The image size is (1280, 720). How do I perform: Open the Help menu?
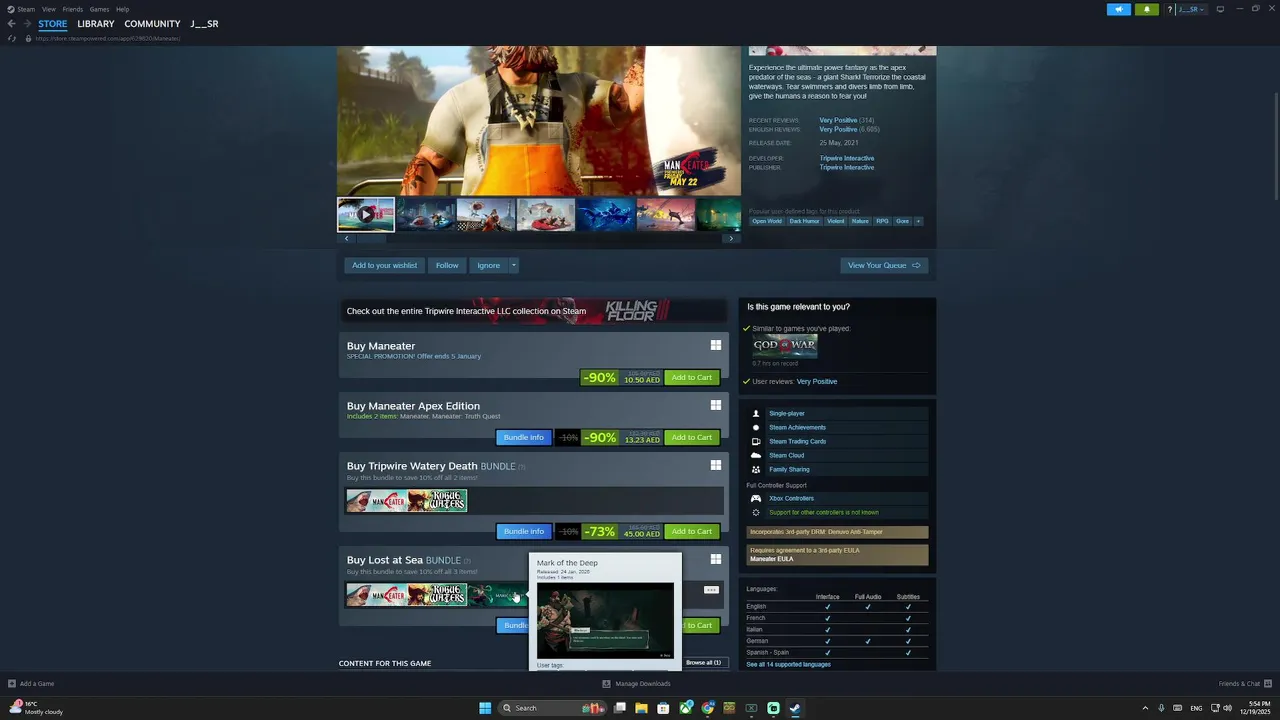coord(122,9)
